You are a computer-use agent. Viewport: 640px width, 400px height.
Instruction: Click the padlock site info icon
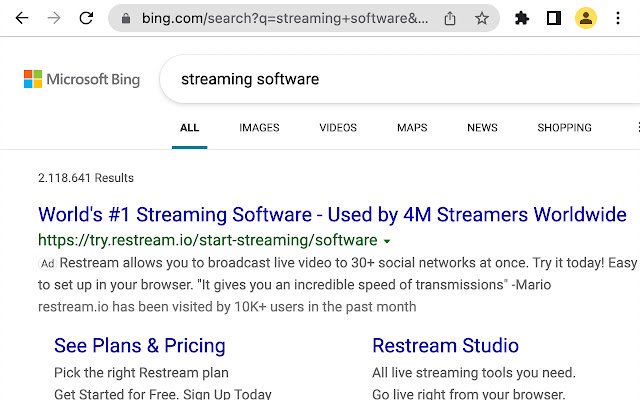pos(126,18)
